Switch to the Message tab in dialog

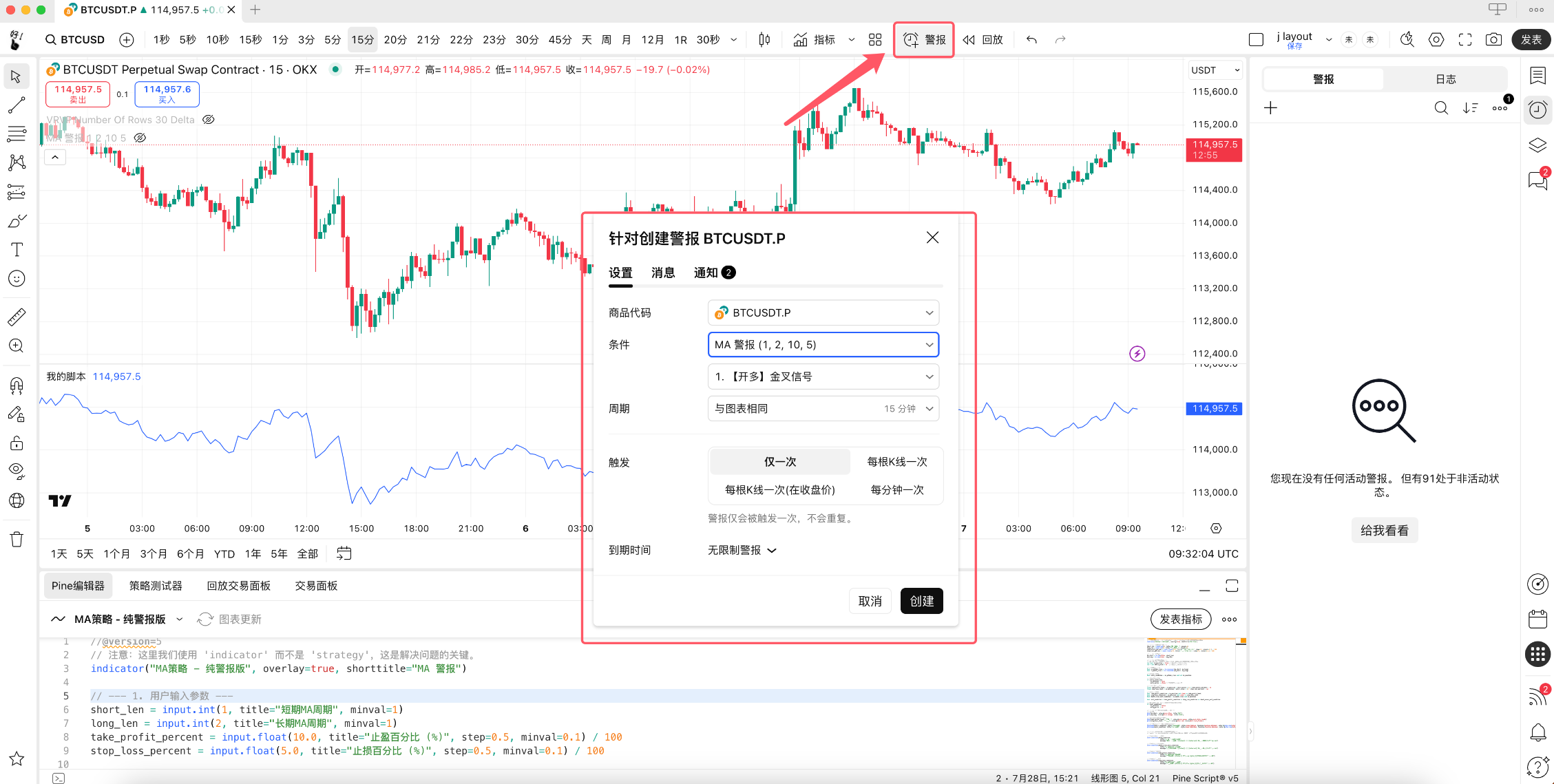(x=663, y=273)
